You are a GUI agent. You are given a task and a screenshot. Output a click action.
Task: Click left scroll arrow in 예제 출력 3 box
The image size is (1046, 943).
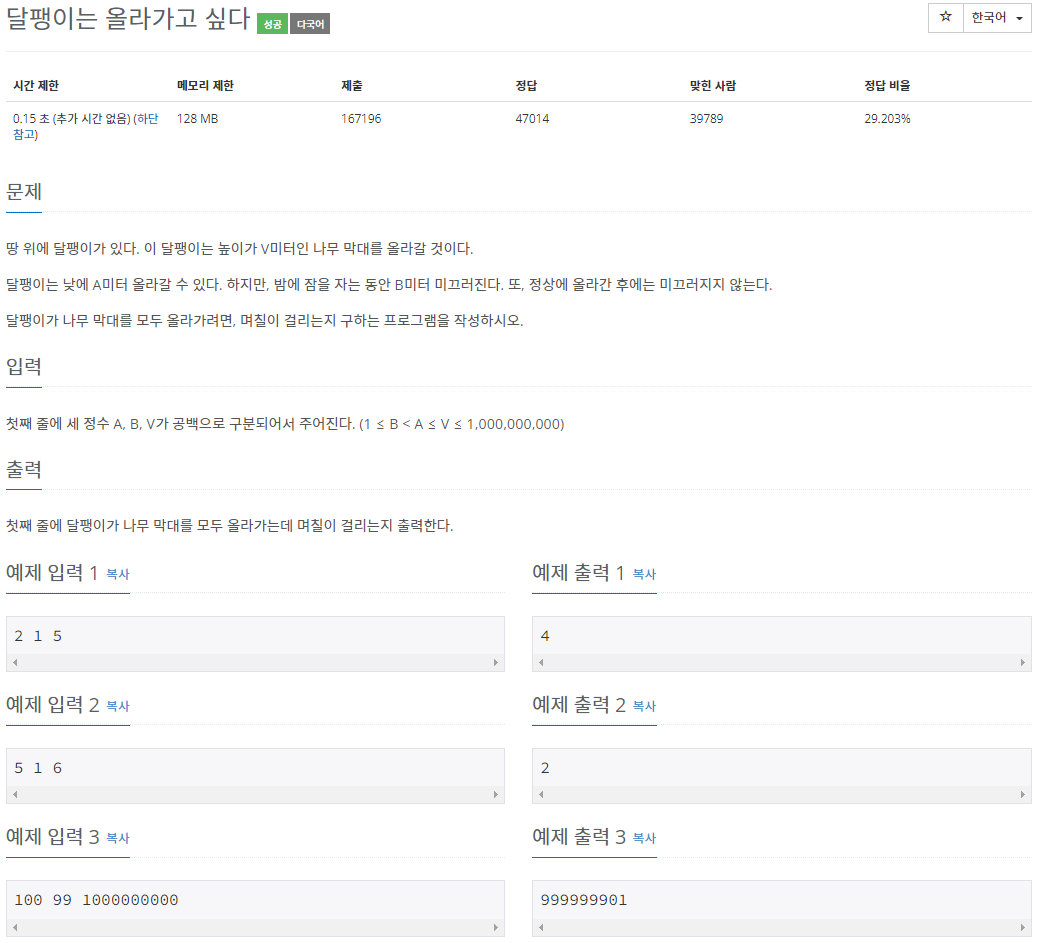541,927
